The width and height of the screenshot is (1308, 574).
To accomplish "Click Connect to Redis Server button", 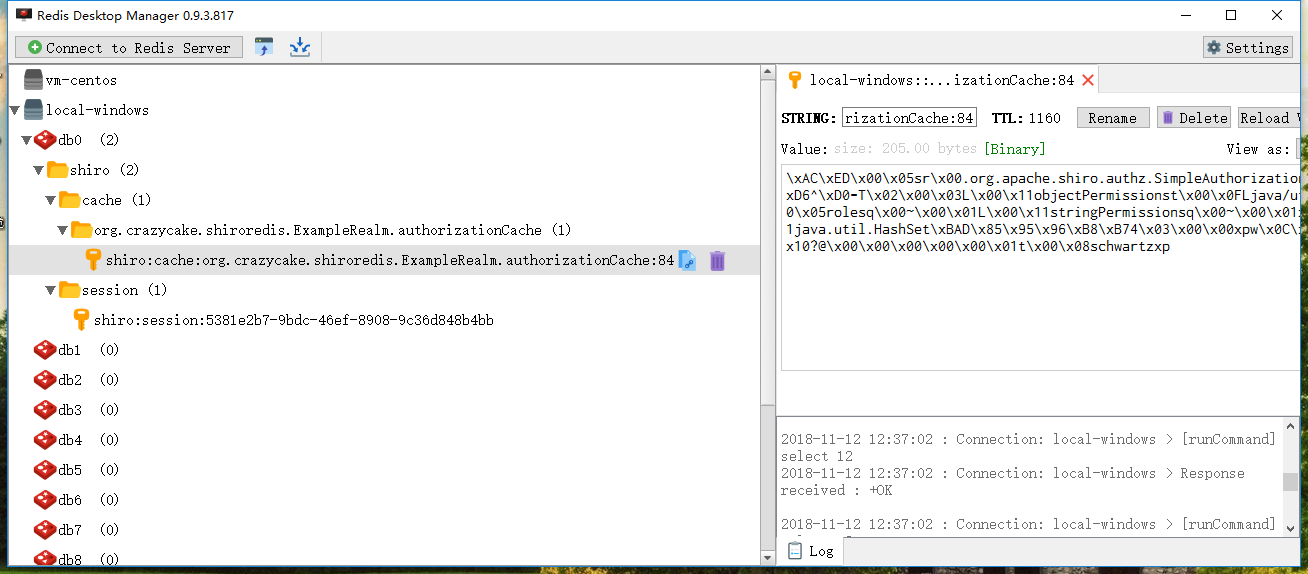I will [129, 47].
